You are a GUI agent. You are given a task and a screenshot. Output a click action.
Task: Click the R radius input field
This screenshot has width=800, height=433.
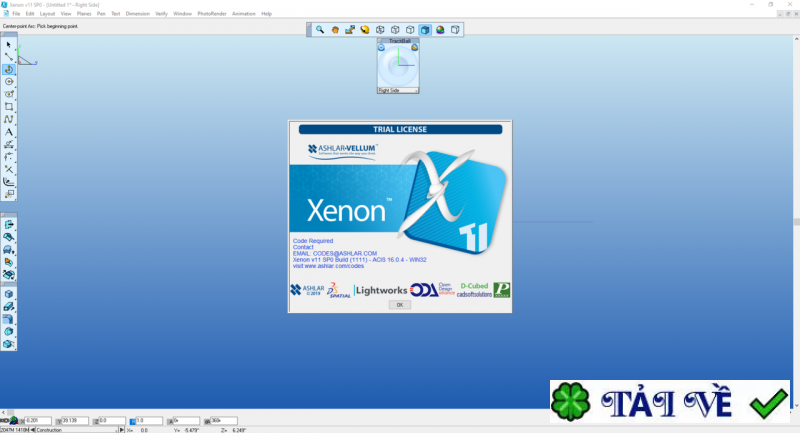(149, 421)
